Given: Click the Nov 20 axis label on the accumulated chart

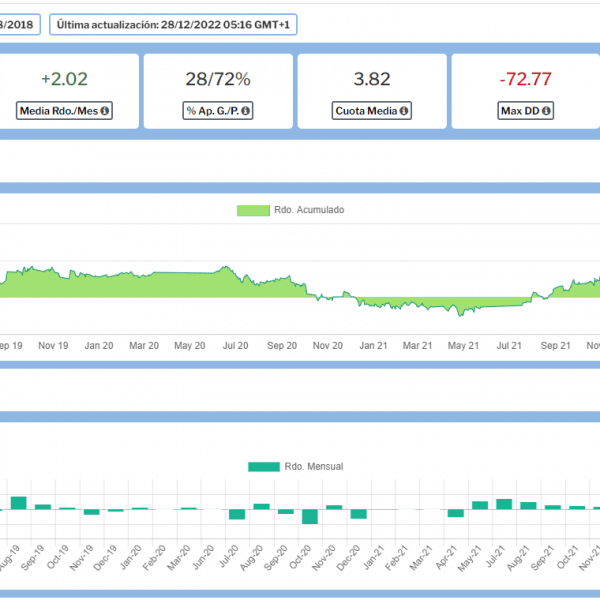Looking at the screenshot, I should point(328,346).
